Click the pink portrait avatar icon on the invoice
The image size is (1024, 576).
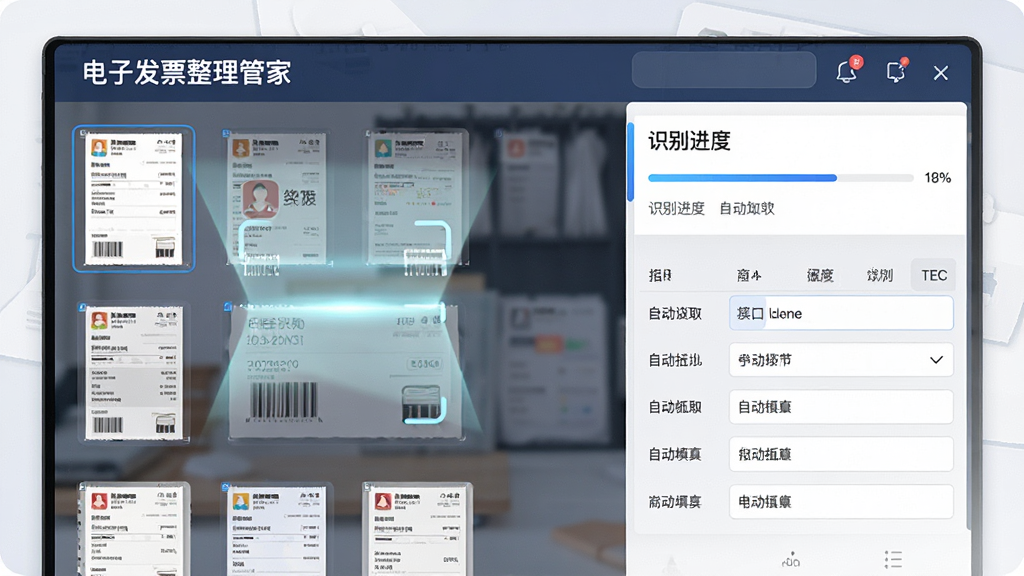point(260,199)
